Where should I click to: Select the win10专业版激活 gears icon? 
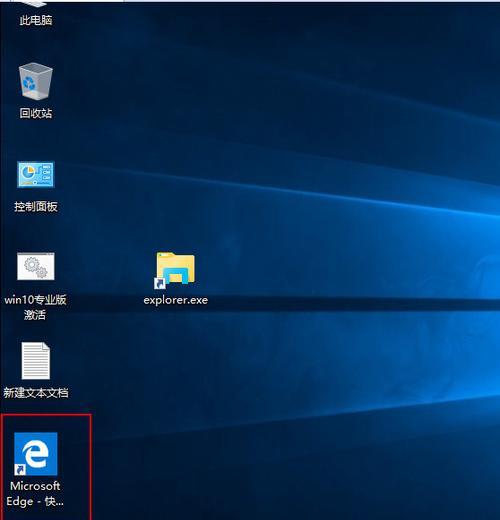coord(36,266)
